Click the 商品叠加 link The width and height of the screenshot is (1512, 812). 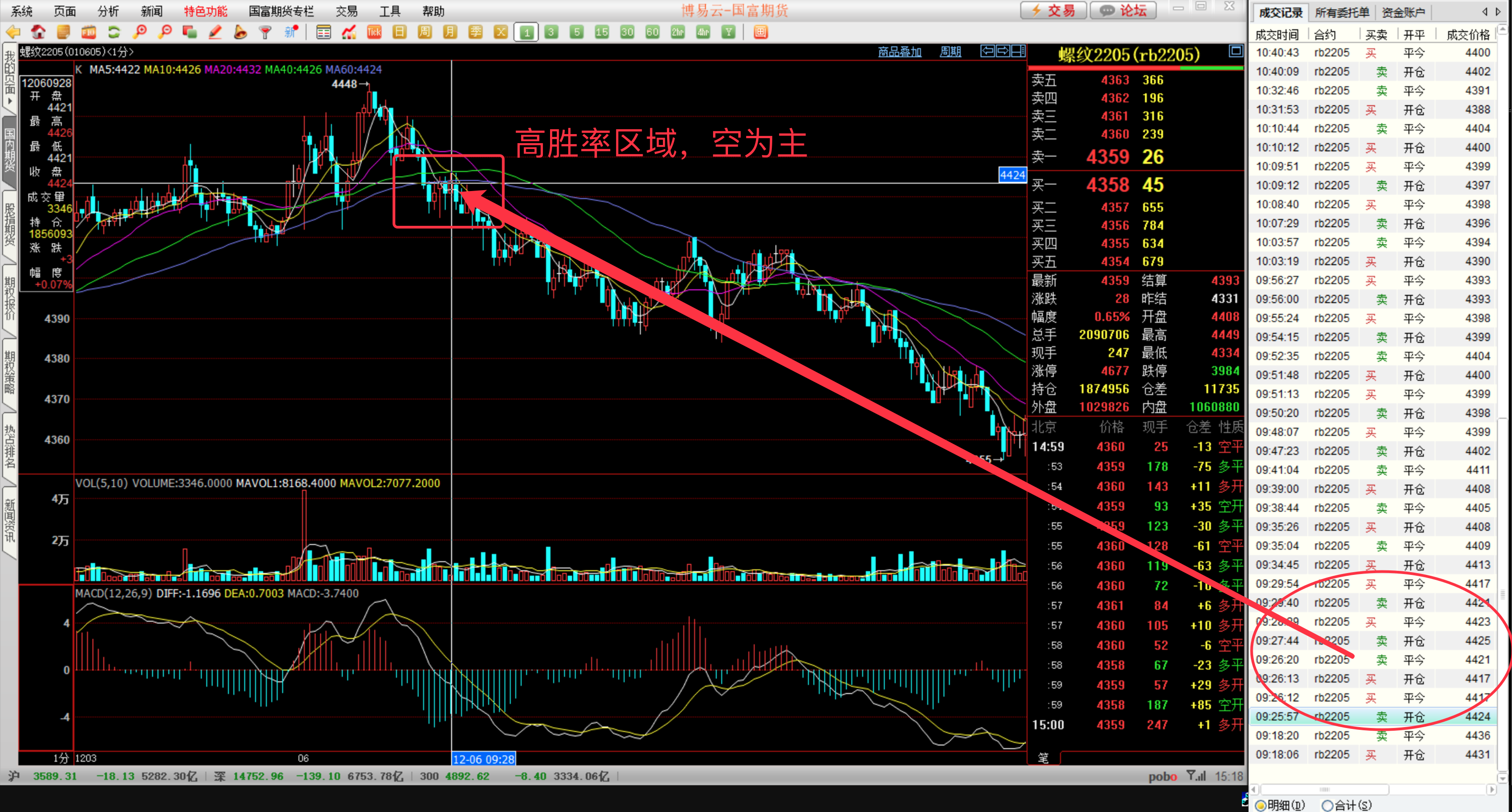[x=899, y=51]
